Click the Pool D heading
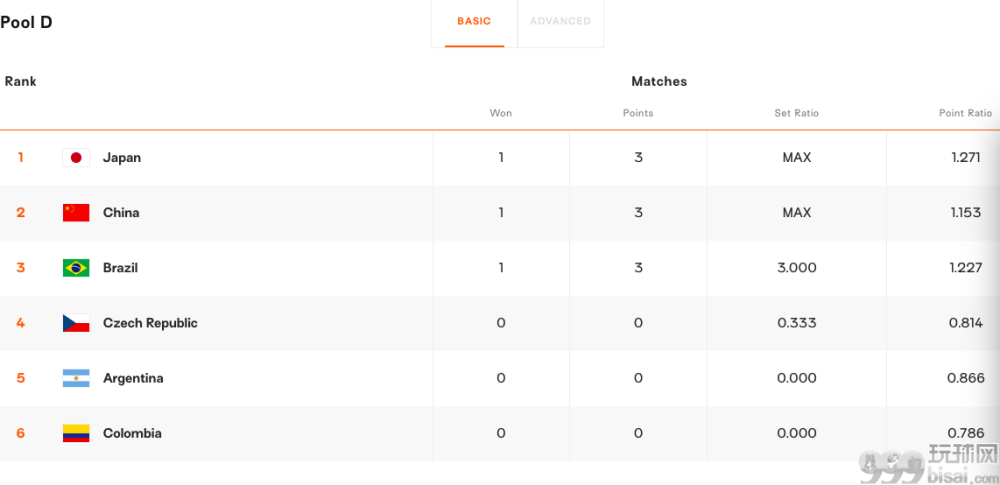 tap(26, 22)
